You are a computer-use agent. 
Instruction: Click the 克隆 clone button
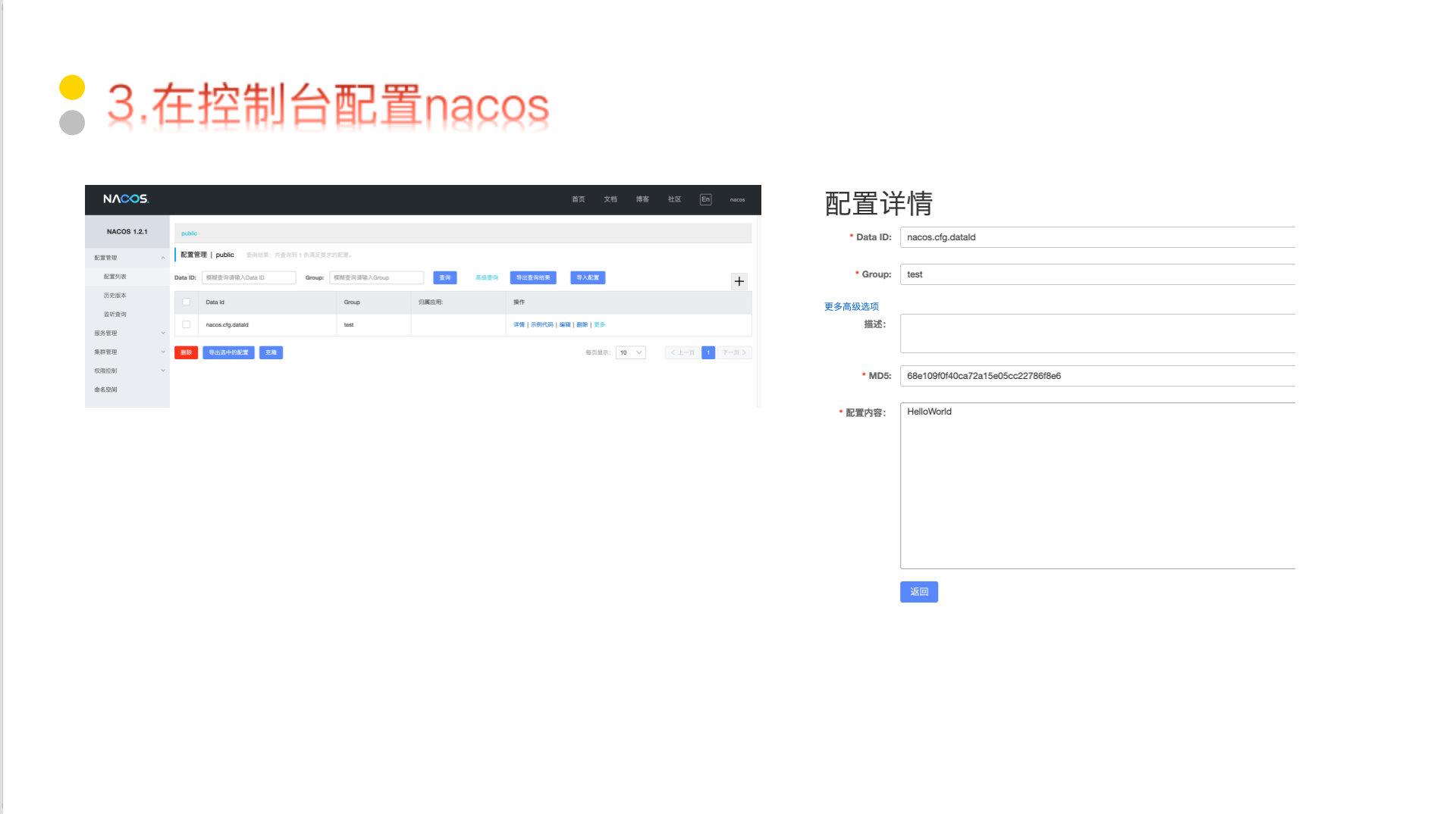tap(271, 352)
